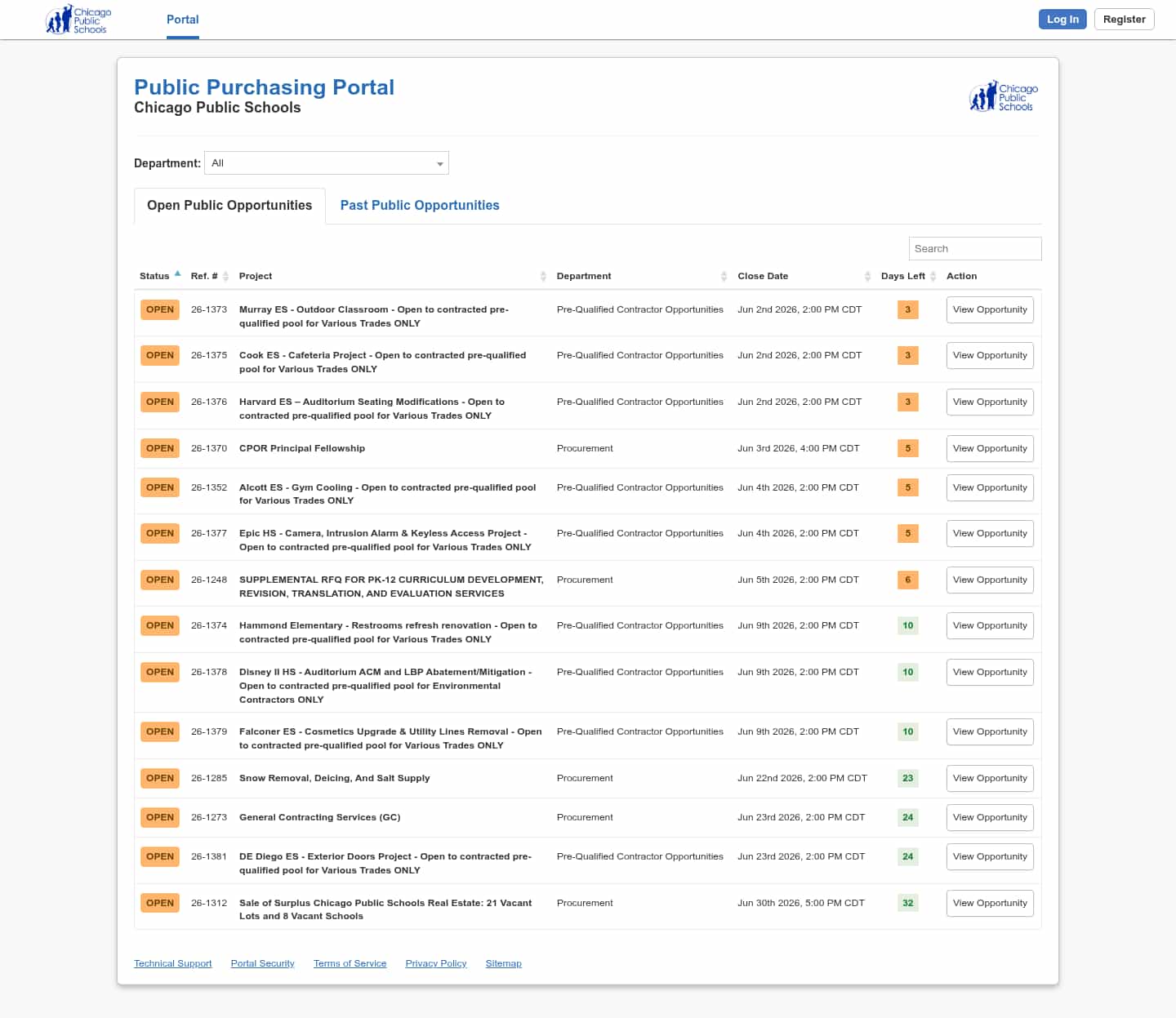Click reference number 26-1352
This screenshot has width=1176, height=1018.
coord(209,488)
